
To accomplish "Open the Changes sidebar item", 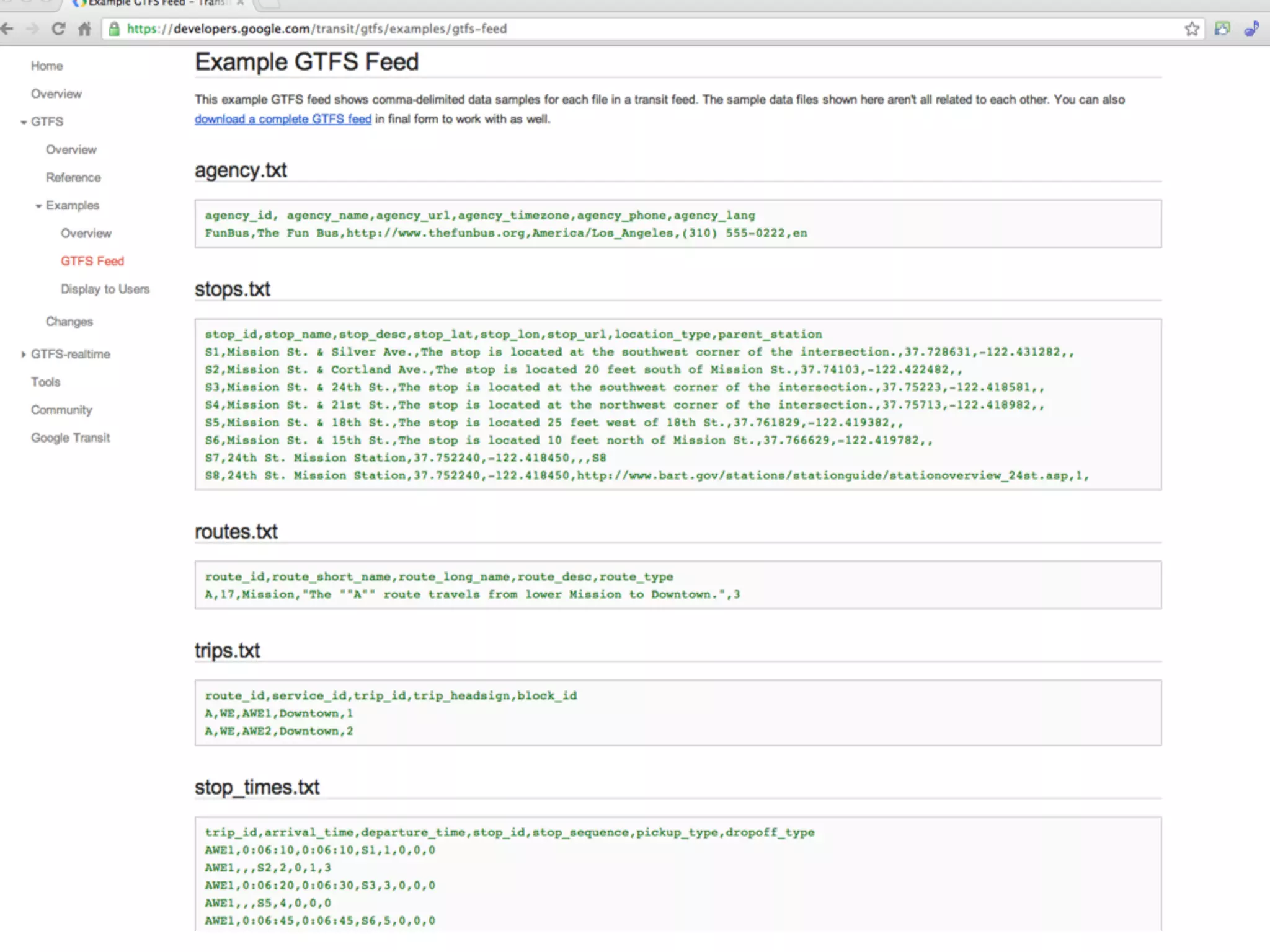I will pos(69,322).
